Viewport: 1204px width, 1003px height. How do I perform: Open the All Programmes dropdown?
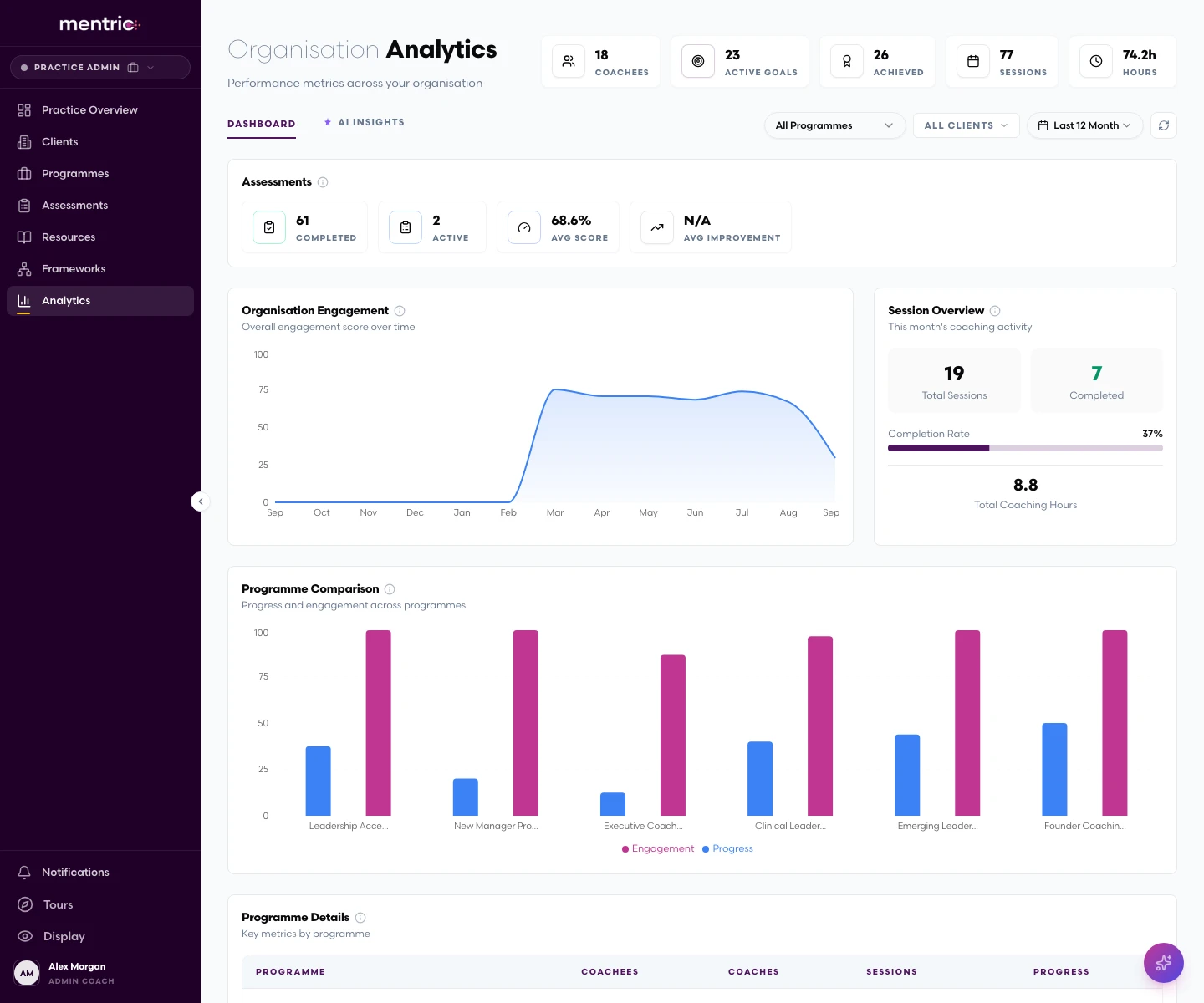coord(834,125)
